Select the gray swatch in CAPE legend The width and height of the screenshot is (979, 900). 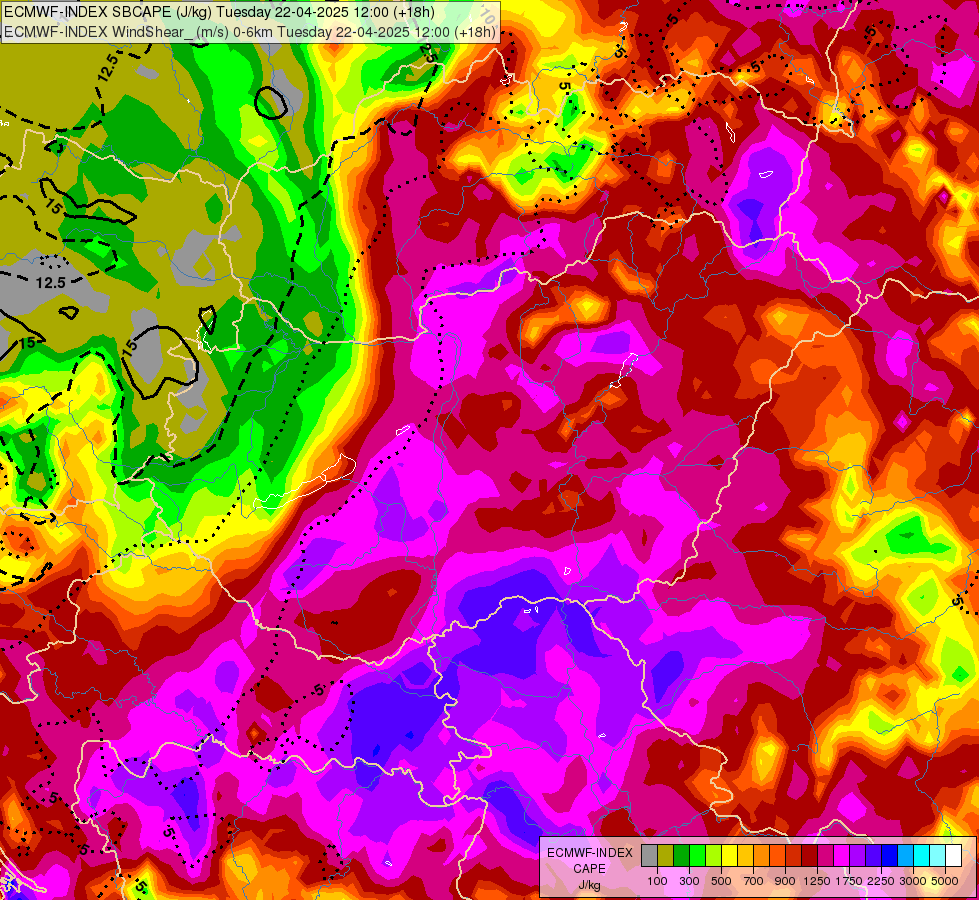coord(649,855)
